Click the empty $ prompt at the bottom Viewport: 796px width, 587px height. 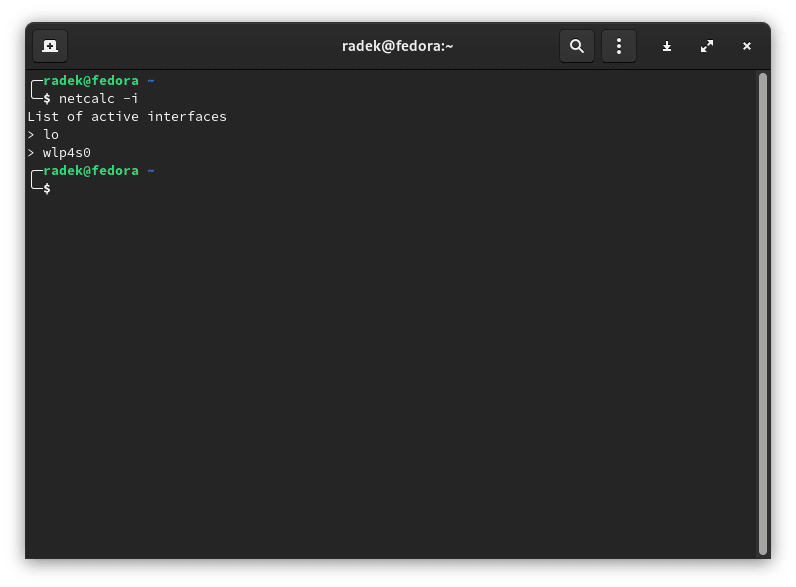pos(47,189)
